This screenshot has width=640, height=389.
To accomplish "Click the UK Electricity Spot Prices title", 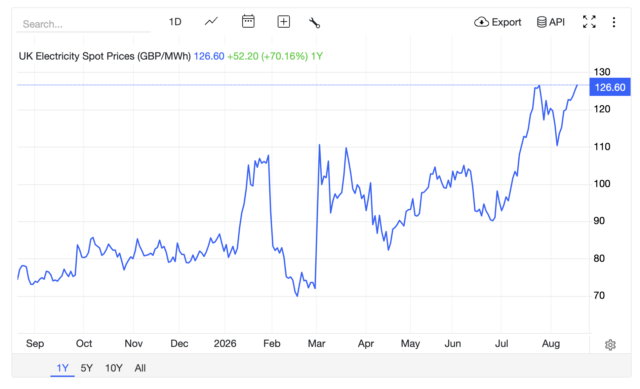I will (104, 56).
